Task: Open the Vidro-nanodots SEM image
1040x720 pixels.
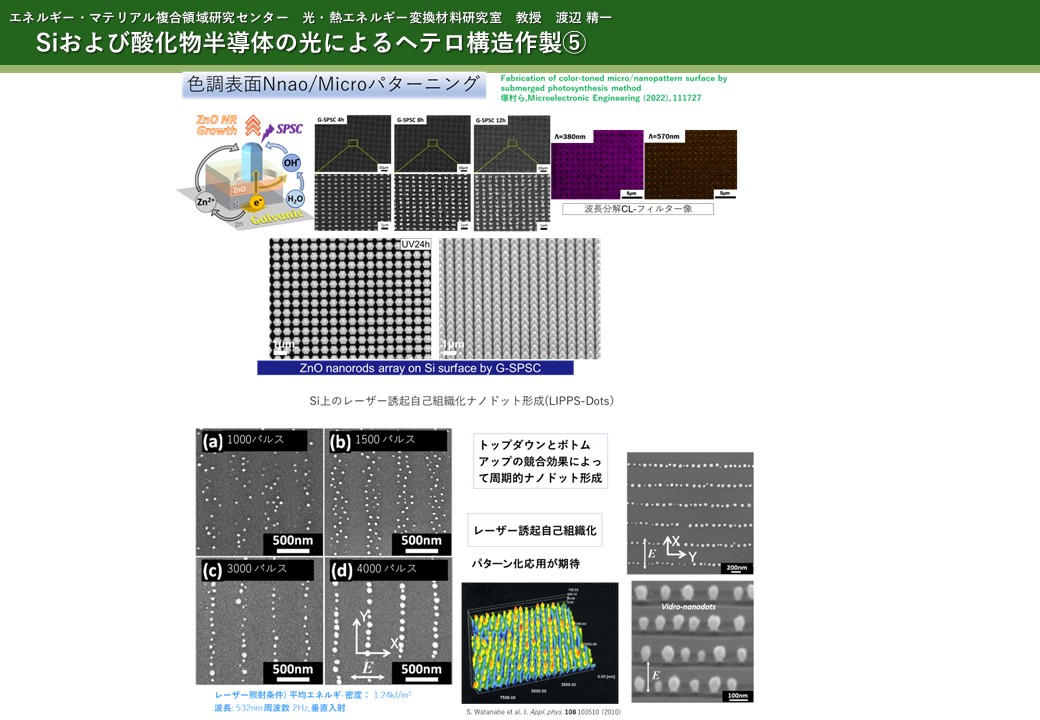Action: 692,642
